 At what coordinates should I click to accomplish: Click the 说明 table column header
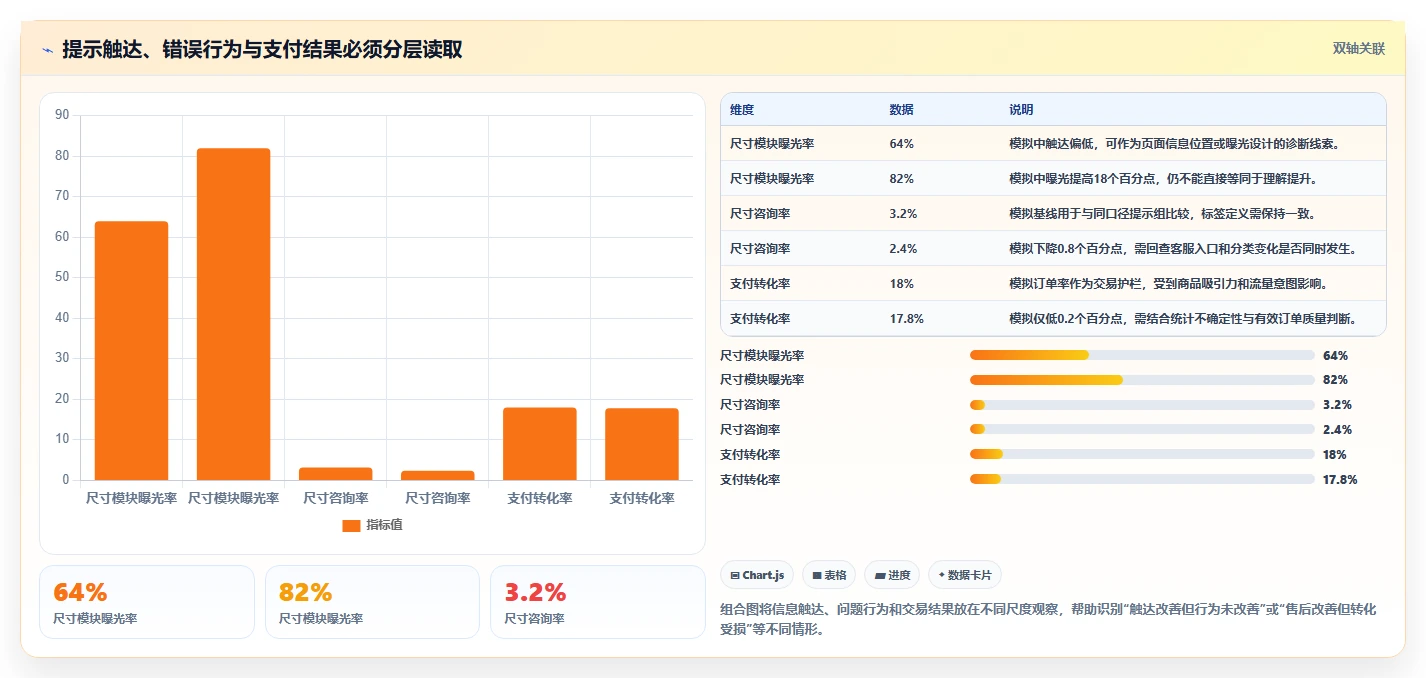pos(1021,110)
